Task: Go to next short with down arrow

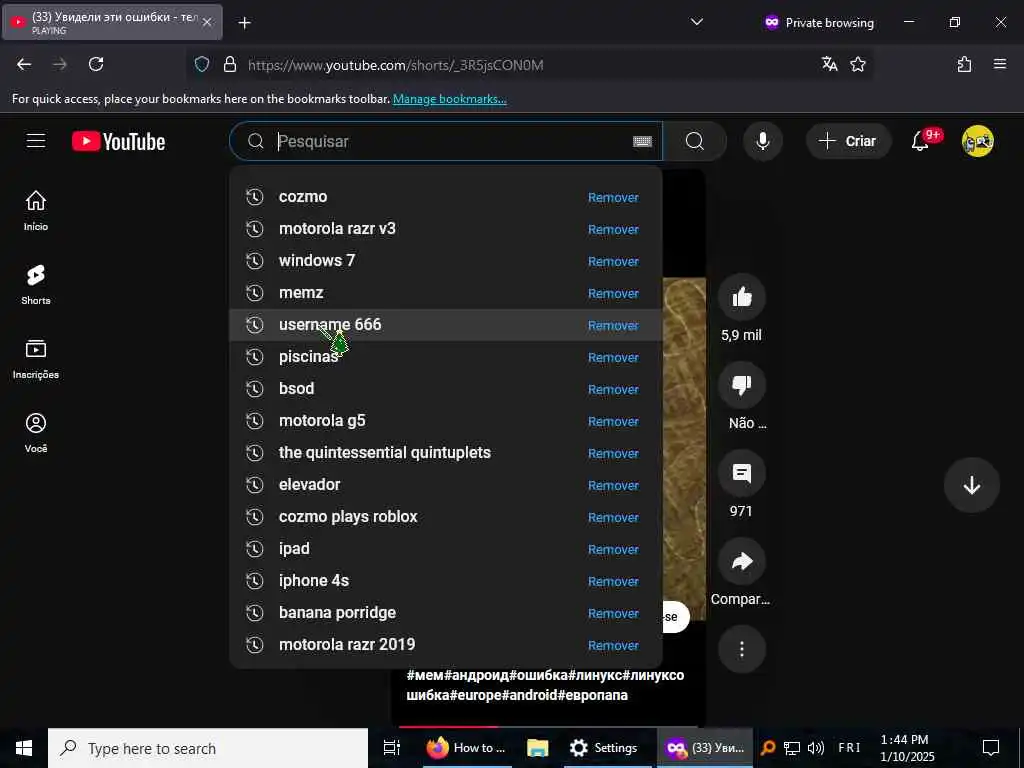Action: pos(972,485)
